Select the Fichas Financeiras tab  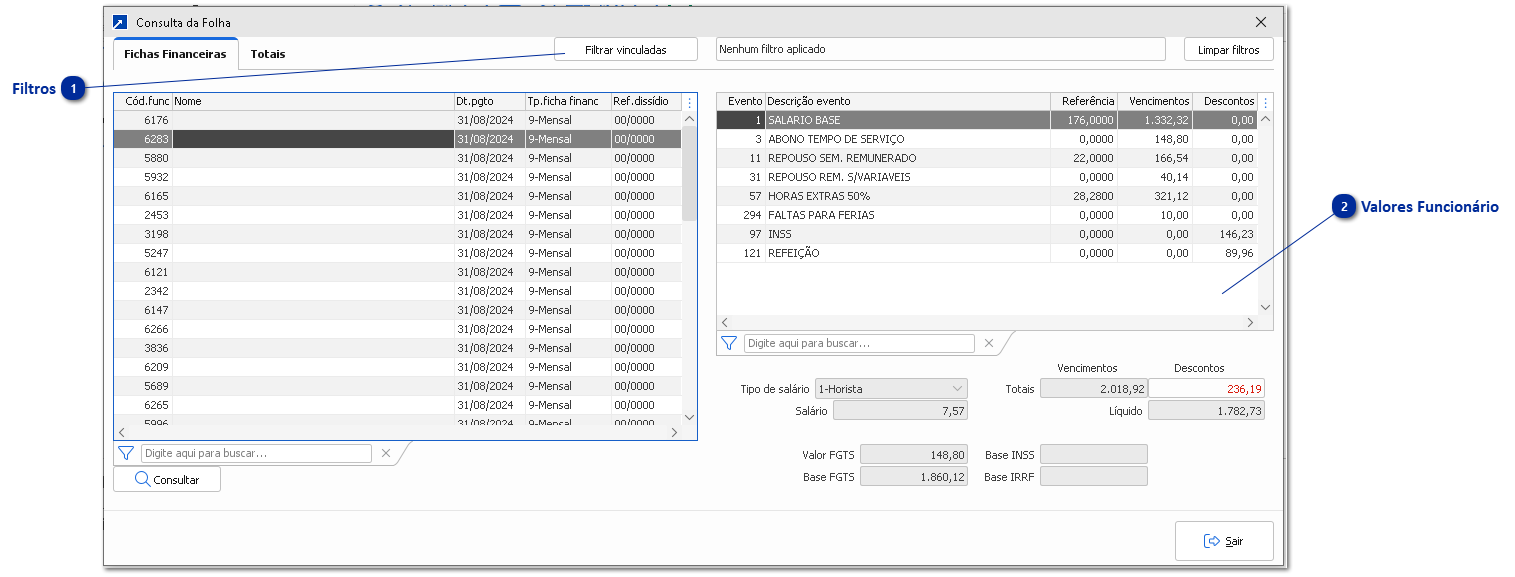(175, 54)
